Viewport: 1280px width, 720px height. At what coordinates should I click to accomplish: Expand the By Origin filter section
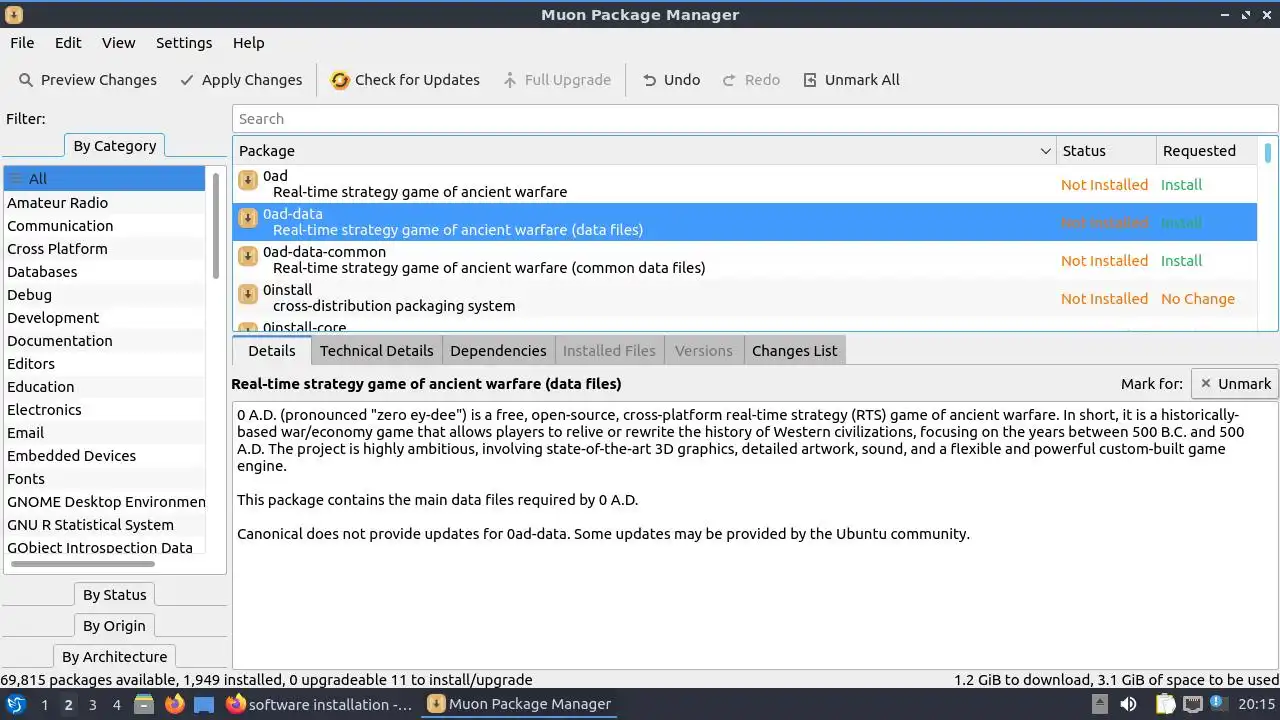point(114,626)
